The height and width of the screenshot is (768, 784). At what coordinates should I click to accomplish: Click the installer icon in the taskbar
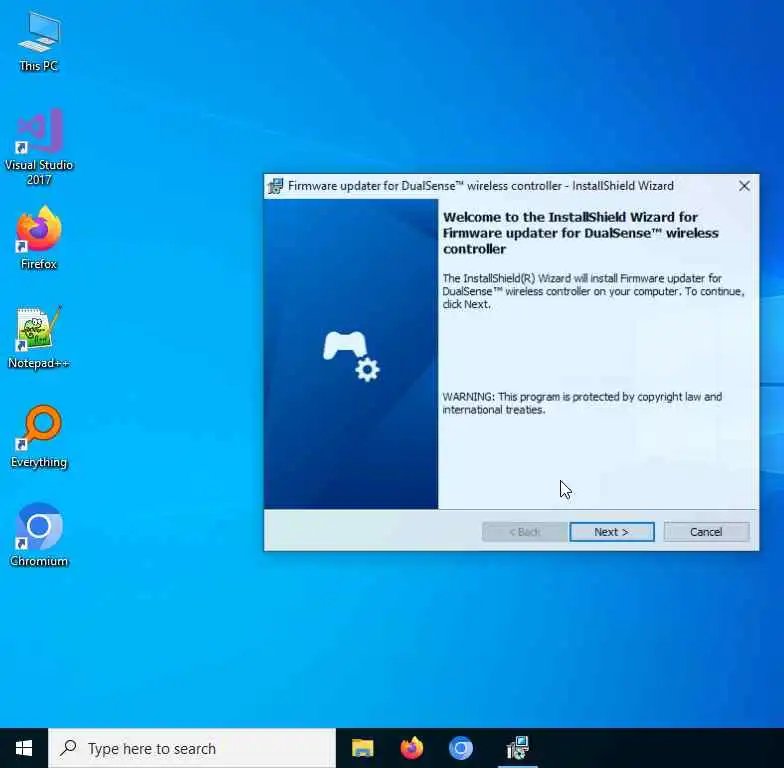tap(518, 748)
